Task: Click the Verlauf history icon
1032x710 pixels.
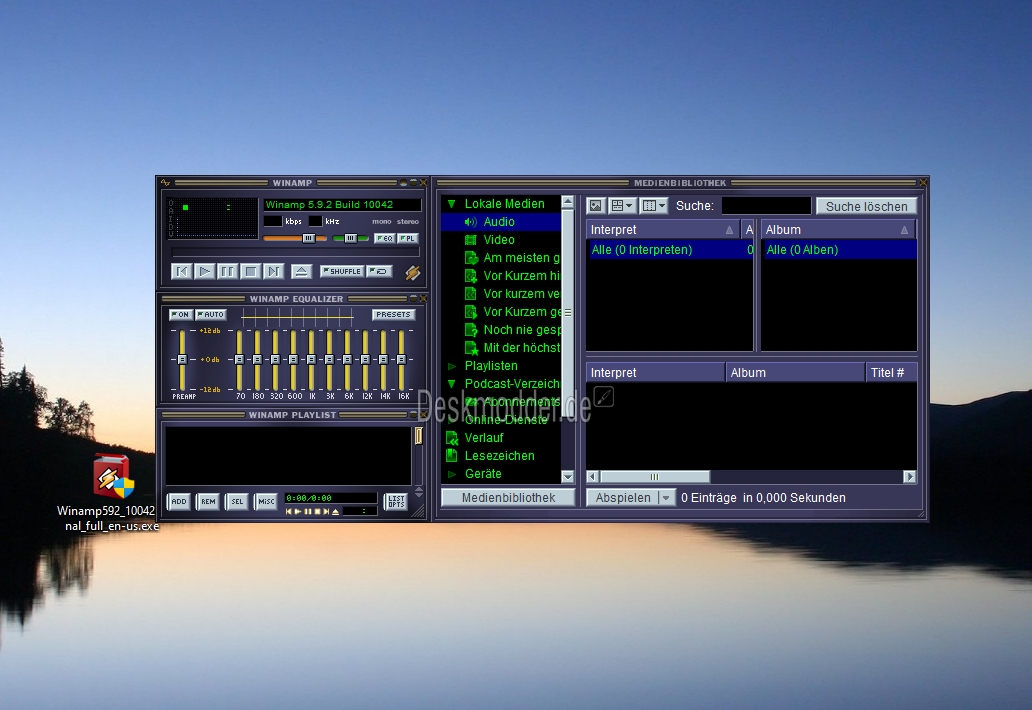Action: [x=452, y=438]
